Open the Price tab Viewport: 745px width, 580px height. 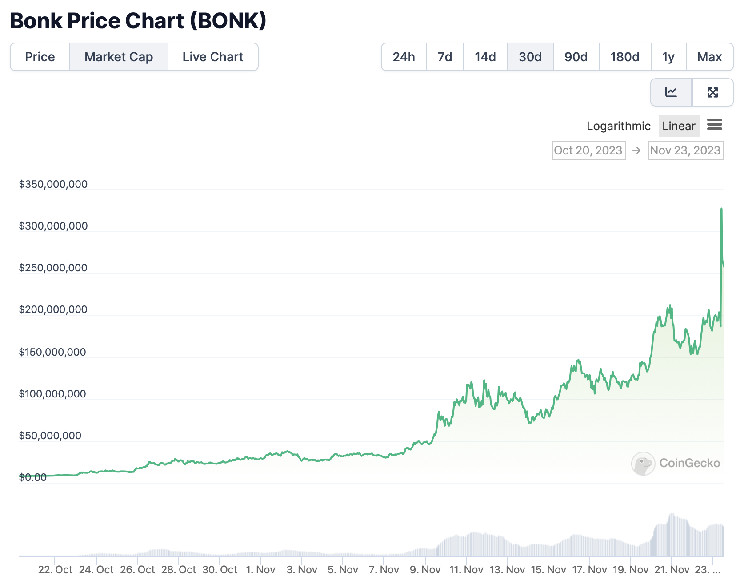click(40, 57)
